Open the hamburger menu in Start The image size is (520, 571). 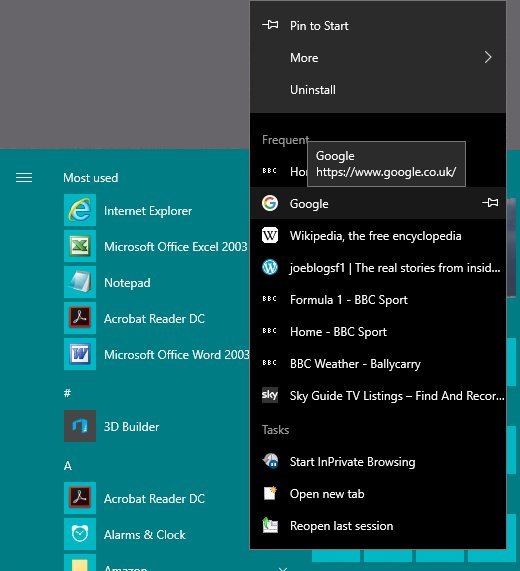pos(24,177)
